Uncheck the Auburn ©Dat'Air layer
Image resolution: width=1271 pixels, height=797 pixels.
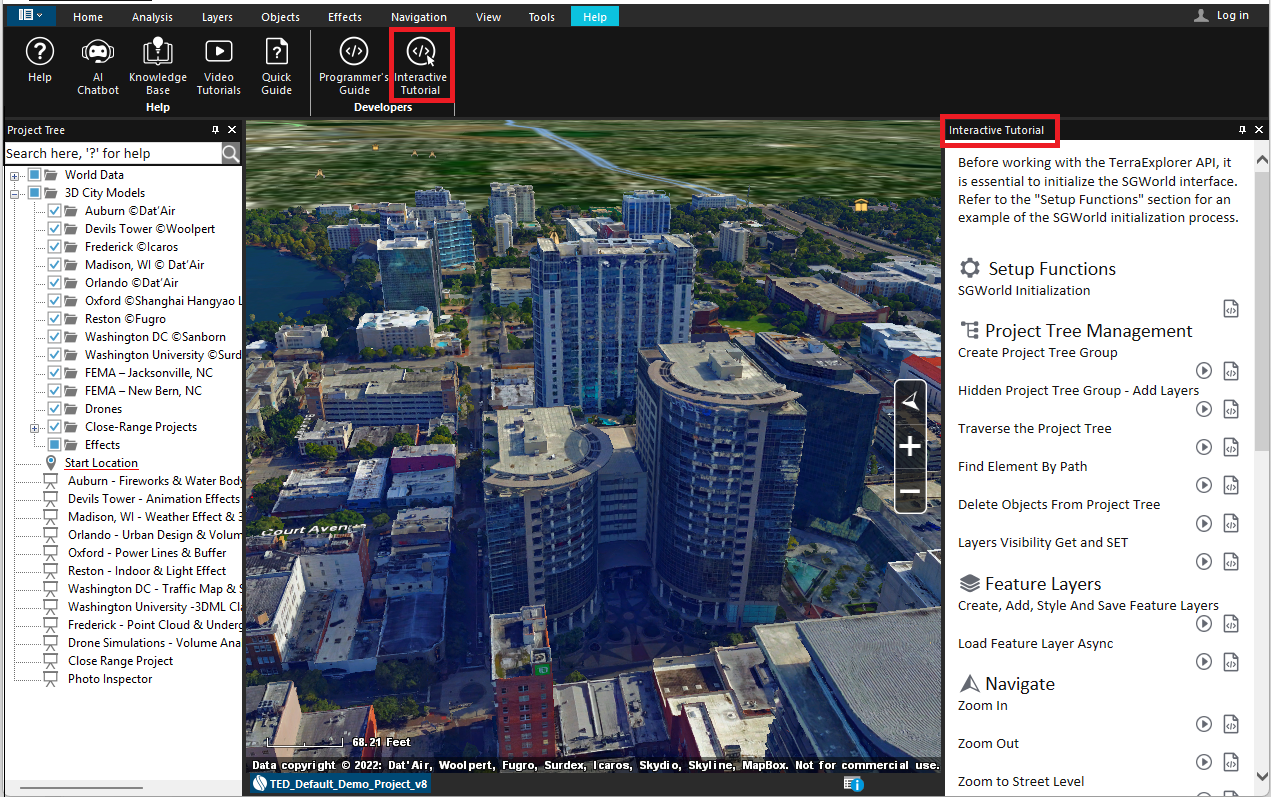[x=54, y=211]
